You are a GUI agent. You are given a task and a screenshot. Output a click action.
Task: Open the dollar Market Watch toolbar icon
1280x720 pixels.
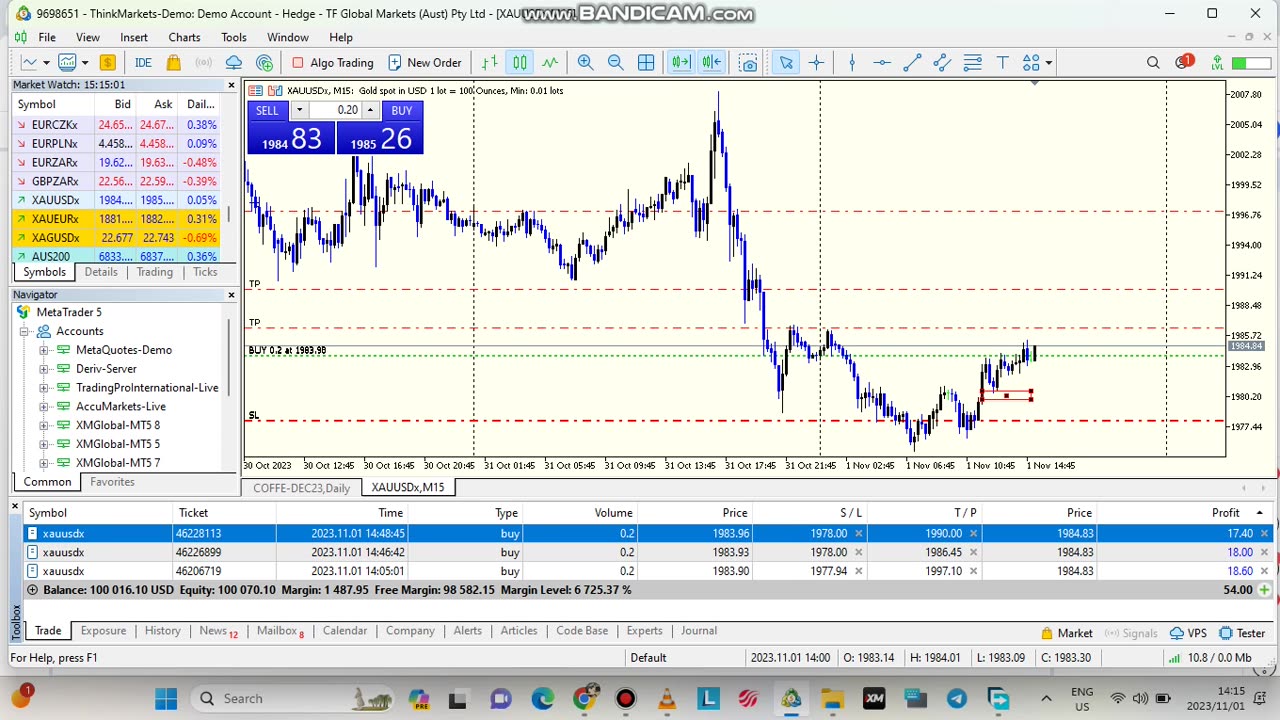pyautogui.click(x=108, y=62)
